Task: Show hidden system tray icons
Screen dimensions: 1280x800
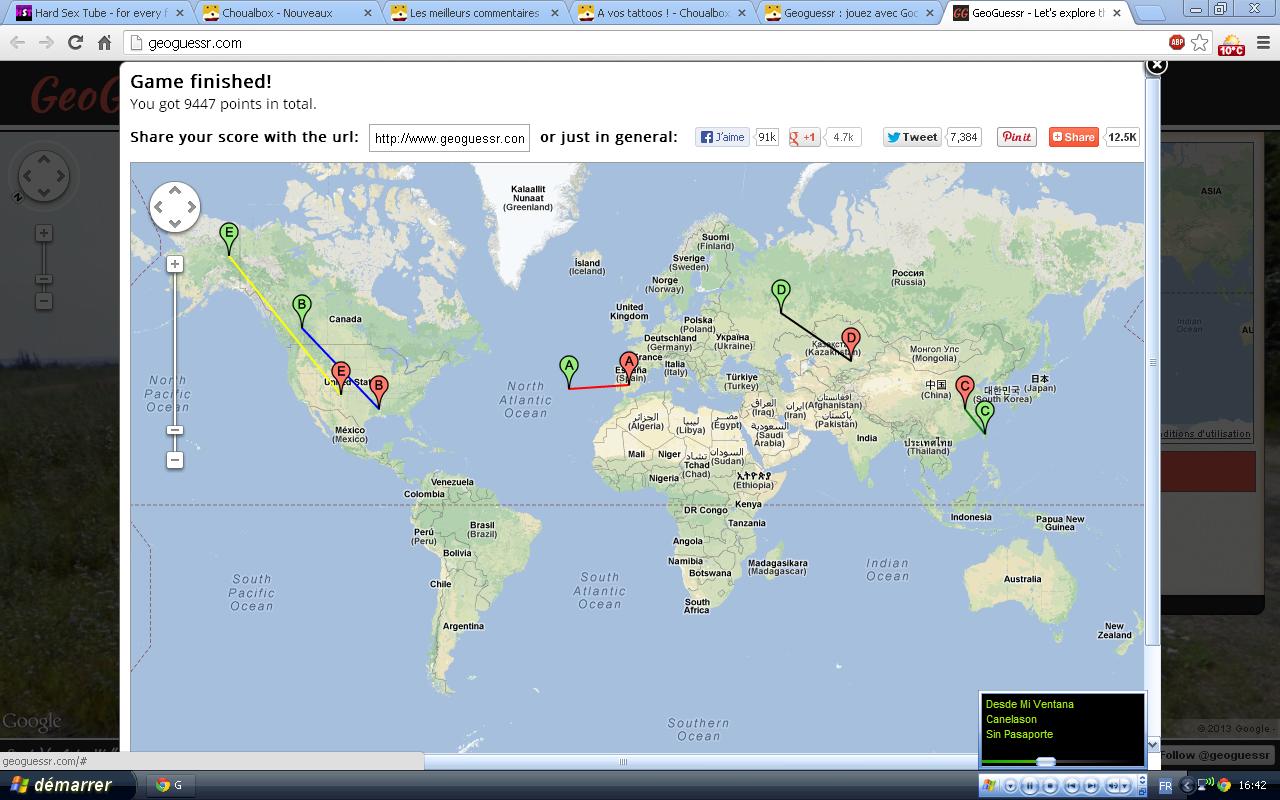Action: (1188, 786)
